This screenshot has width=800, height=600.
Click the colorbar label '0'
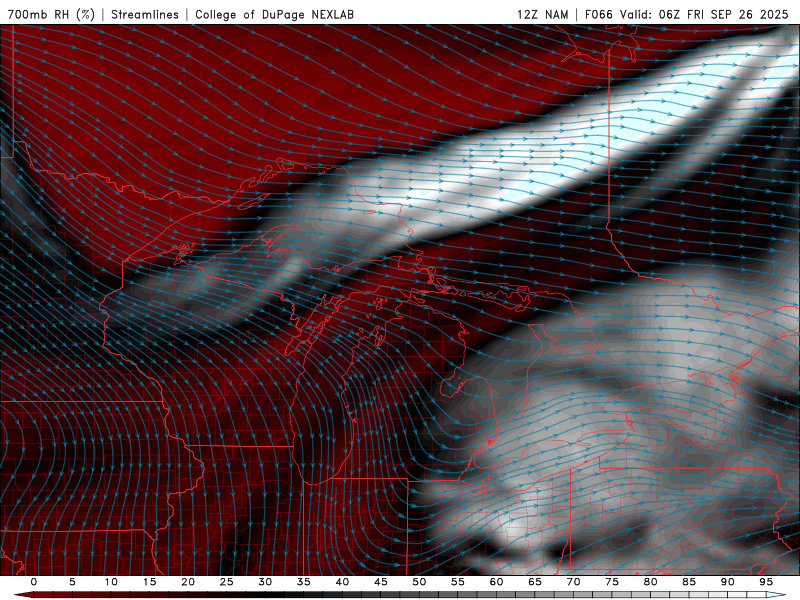click(x=34, y=582)
